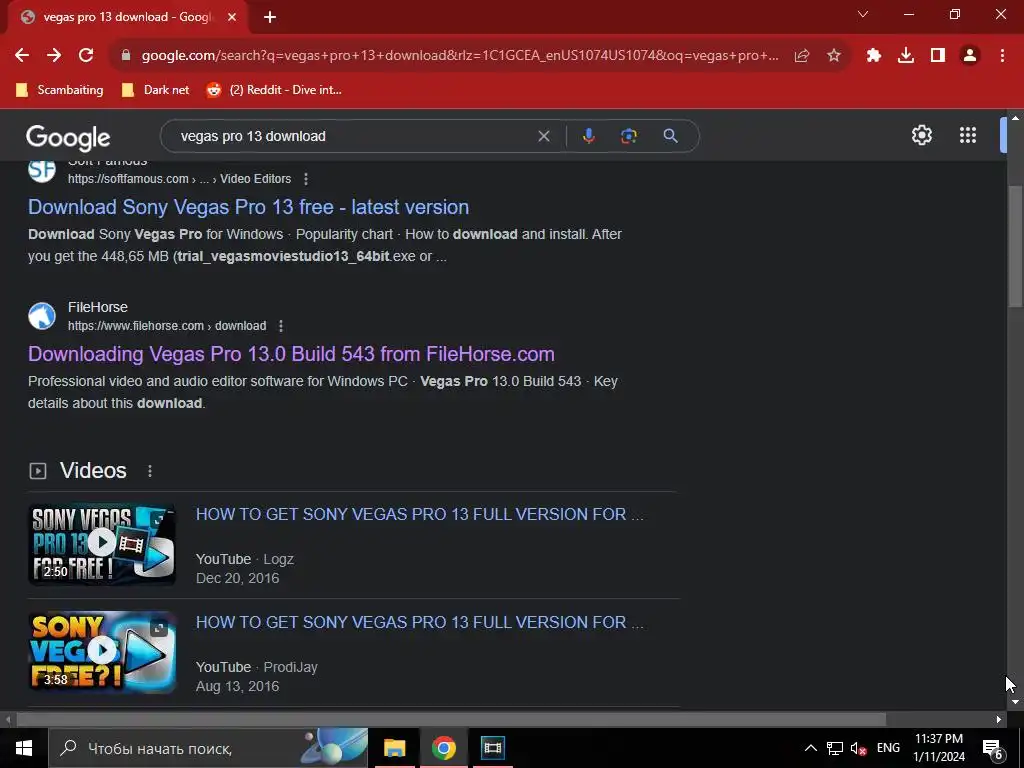Show hidden system tray icons
This screenshot has width=1024, height=768.
pyautogui.click(x=810, y=748)
